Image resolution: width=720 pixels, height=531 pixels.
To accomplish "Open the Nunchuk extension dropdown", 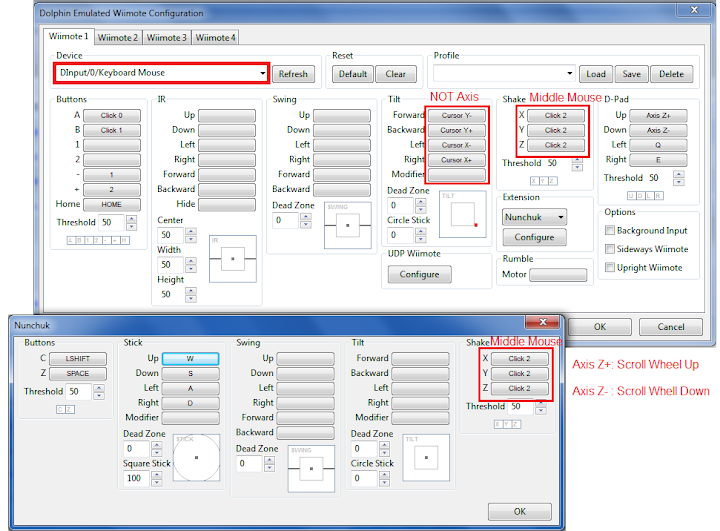I will point(534,217).
